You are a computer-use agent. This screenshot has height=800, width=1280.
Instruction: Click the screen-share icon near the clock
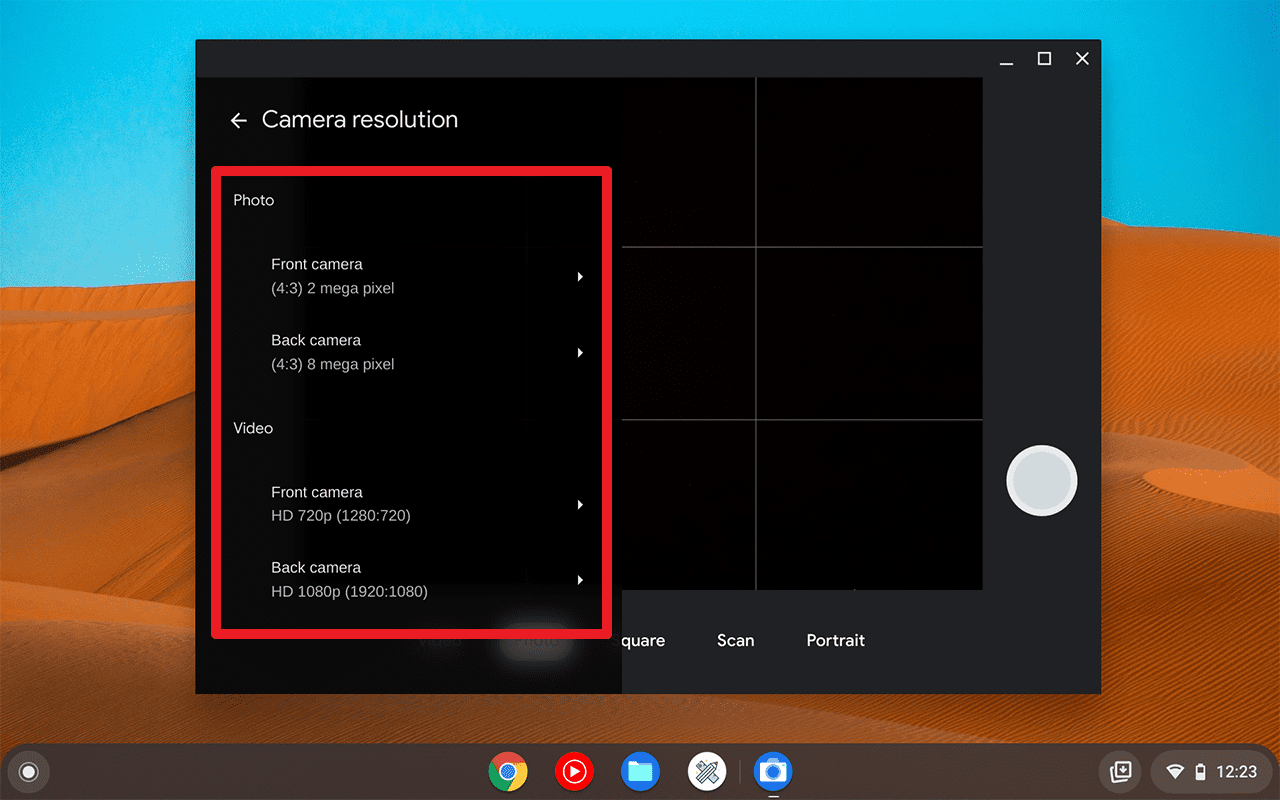coord(1120,771)
